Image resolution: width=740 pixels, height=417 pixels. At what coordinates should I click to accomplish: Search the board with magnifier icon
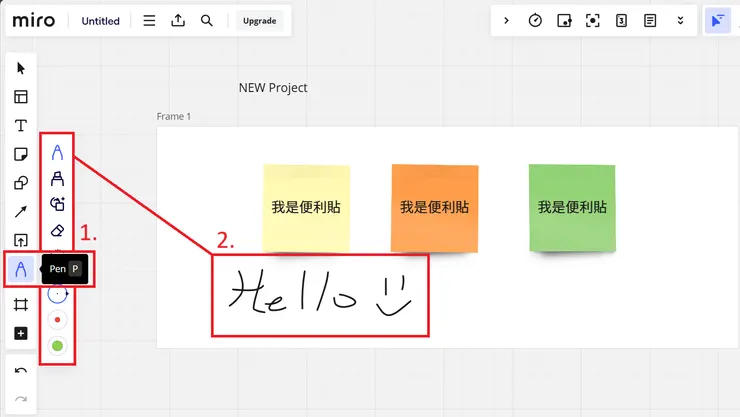207,21
